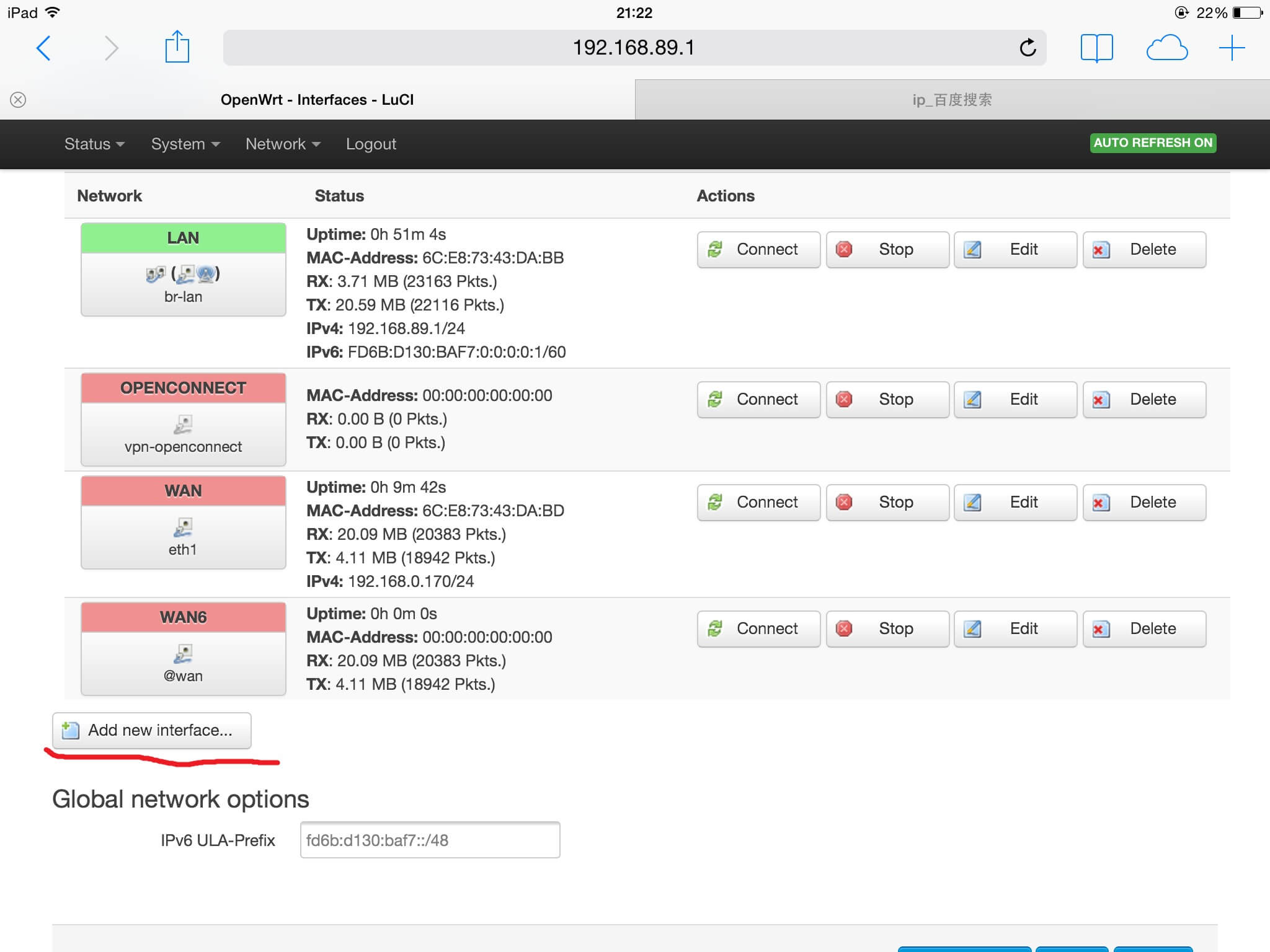Image resolution: width=1270 pixels, height=952 pixels.
Task: Stop the WAN interface
Action: pos(887,503)
